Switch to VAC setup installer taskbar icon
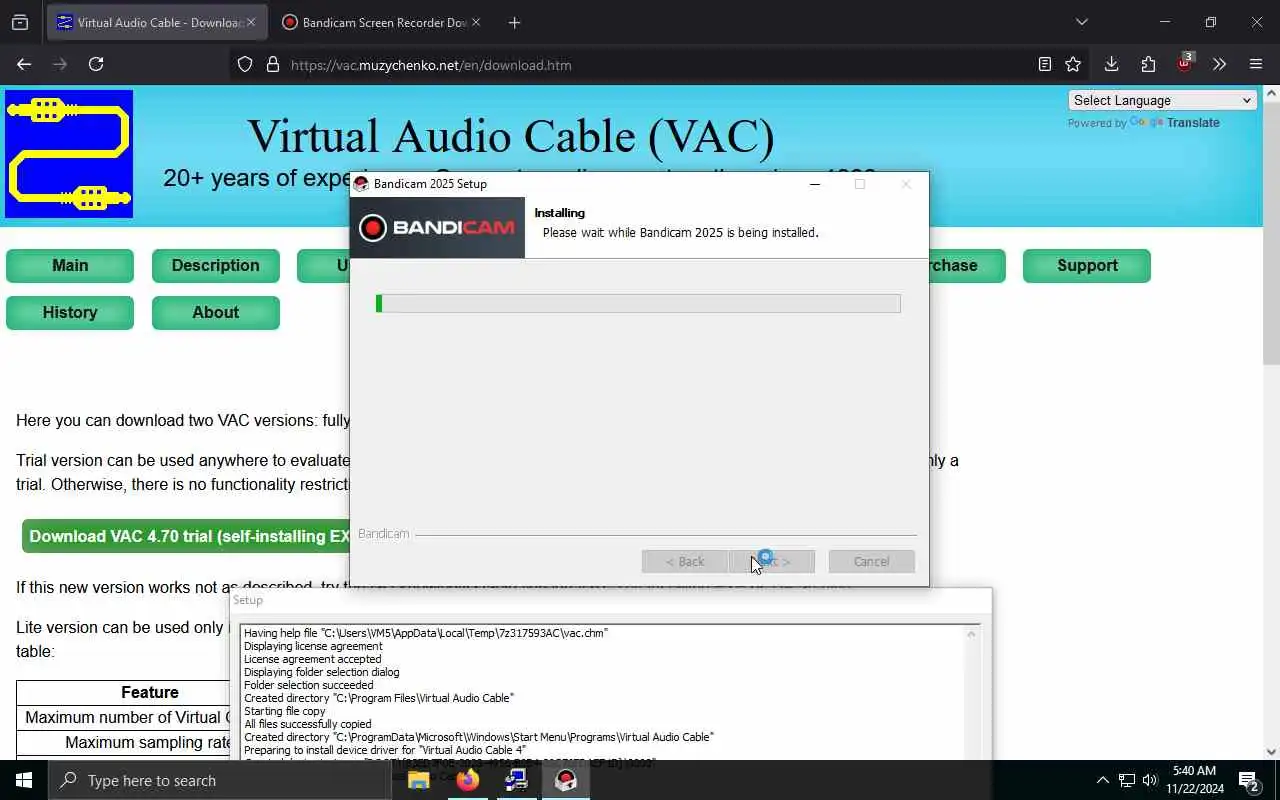This screenshot has width=1280, height=800. [x=516, y=780]
